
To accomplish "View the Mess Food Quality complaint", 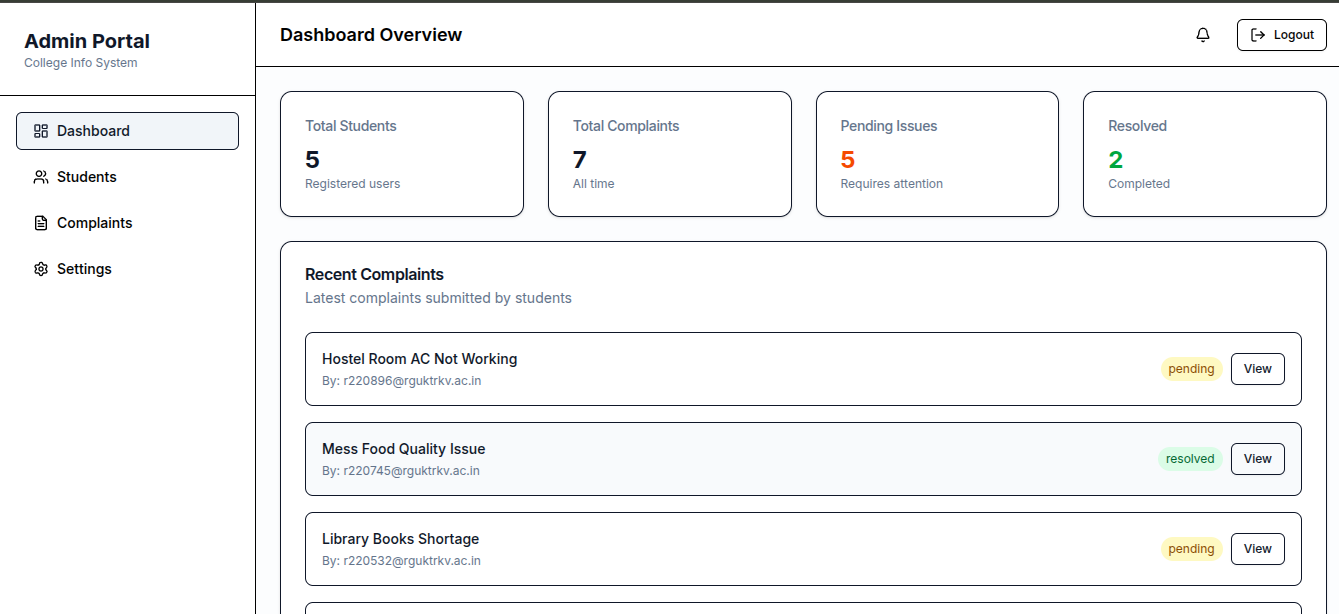I will coord(1257,459).
